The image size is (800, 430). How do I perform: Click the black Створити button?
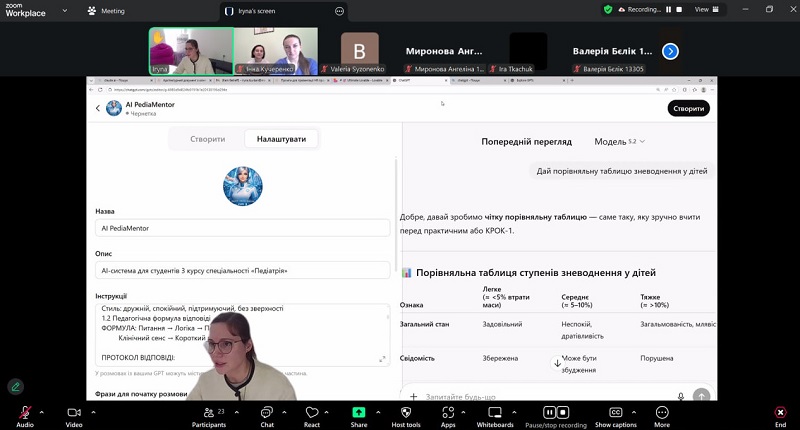point(688,108)
